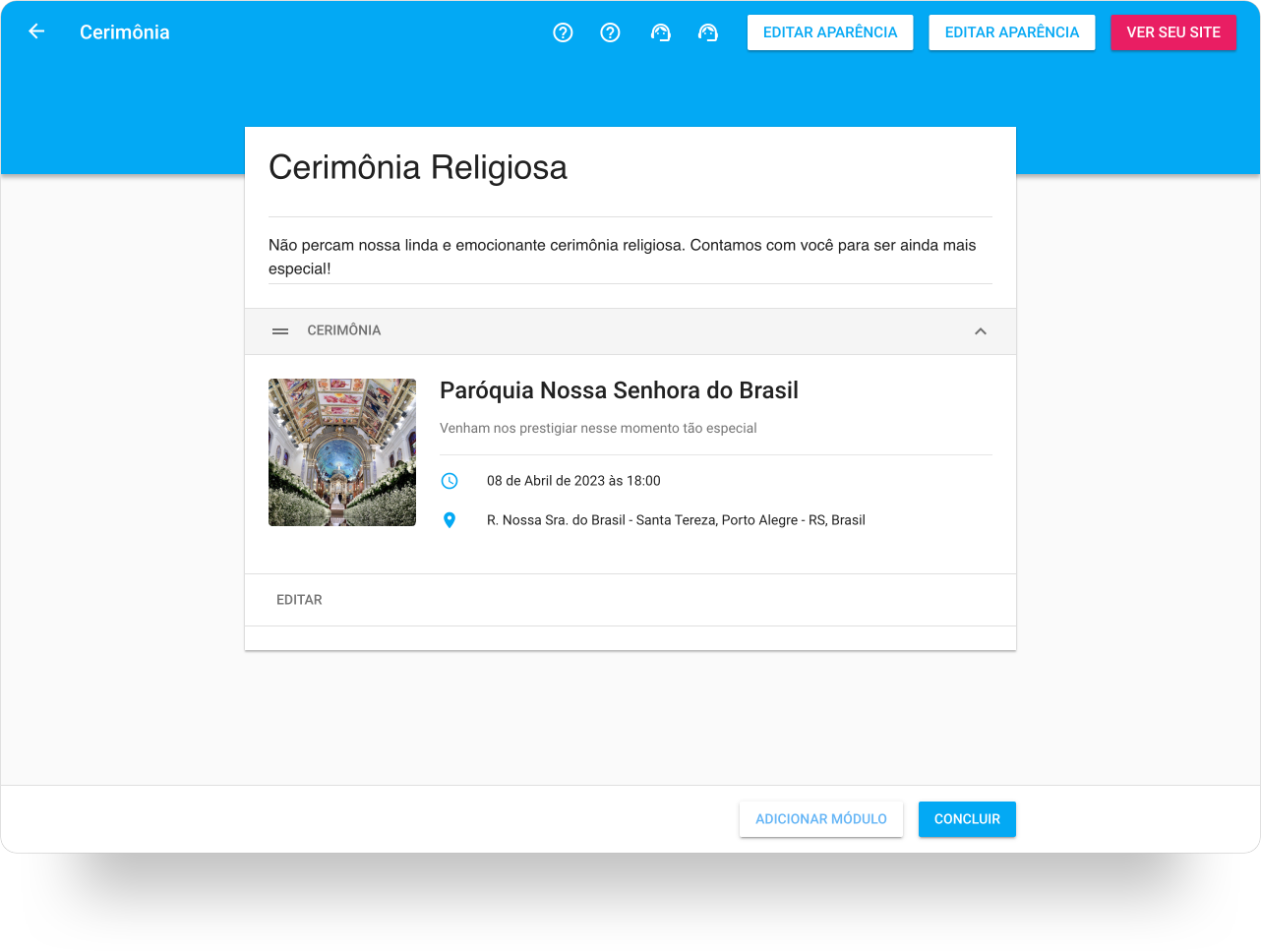Open support via the left headset icon

click(x=660, y=32)
